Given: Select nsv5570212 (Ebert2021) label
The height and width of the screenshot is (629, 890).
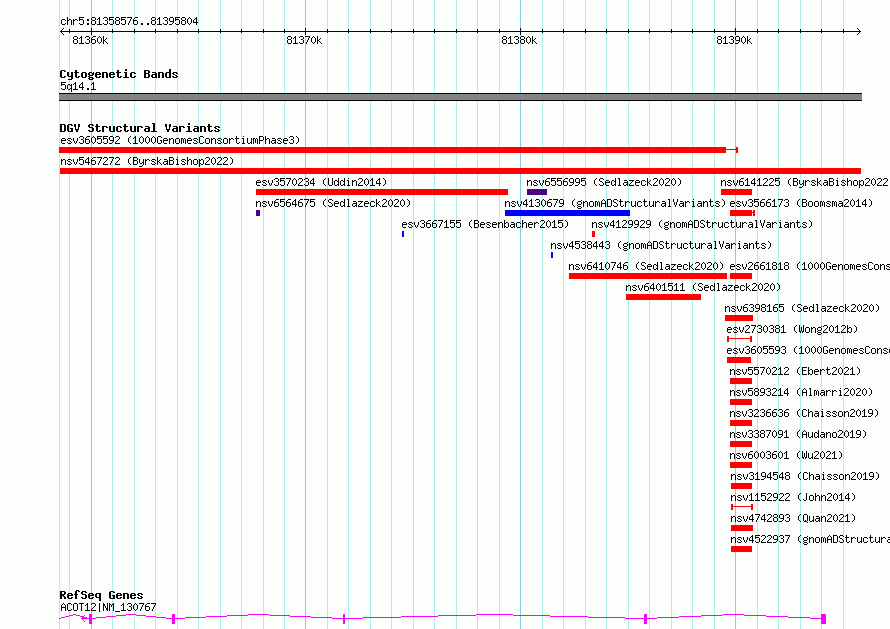Looking at the screenshot, I should point(795,371).
